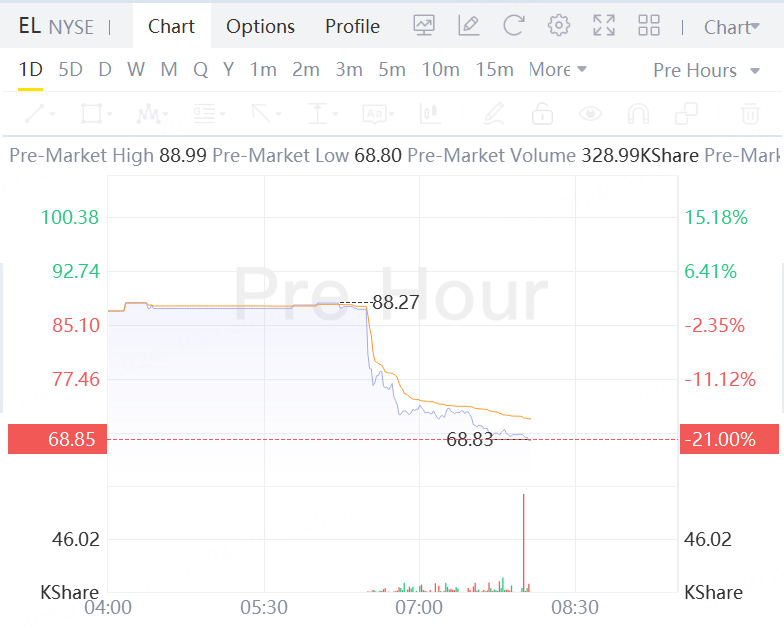Expand chart to fullscreen
Screen dimensions: 784x627
pyautogui.click(x=604, y=26)
